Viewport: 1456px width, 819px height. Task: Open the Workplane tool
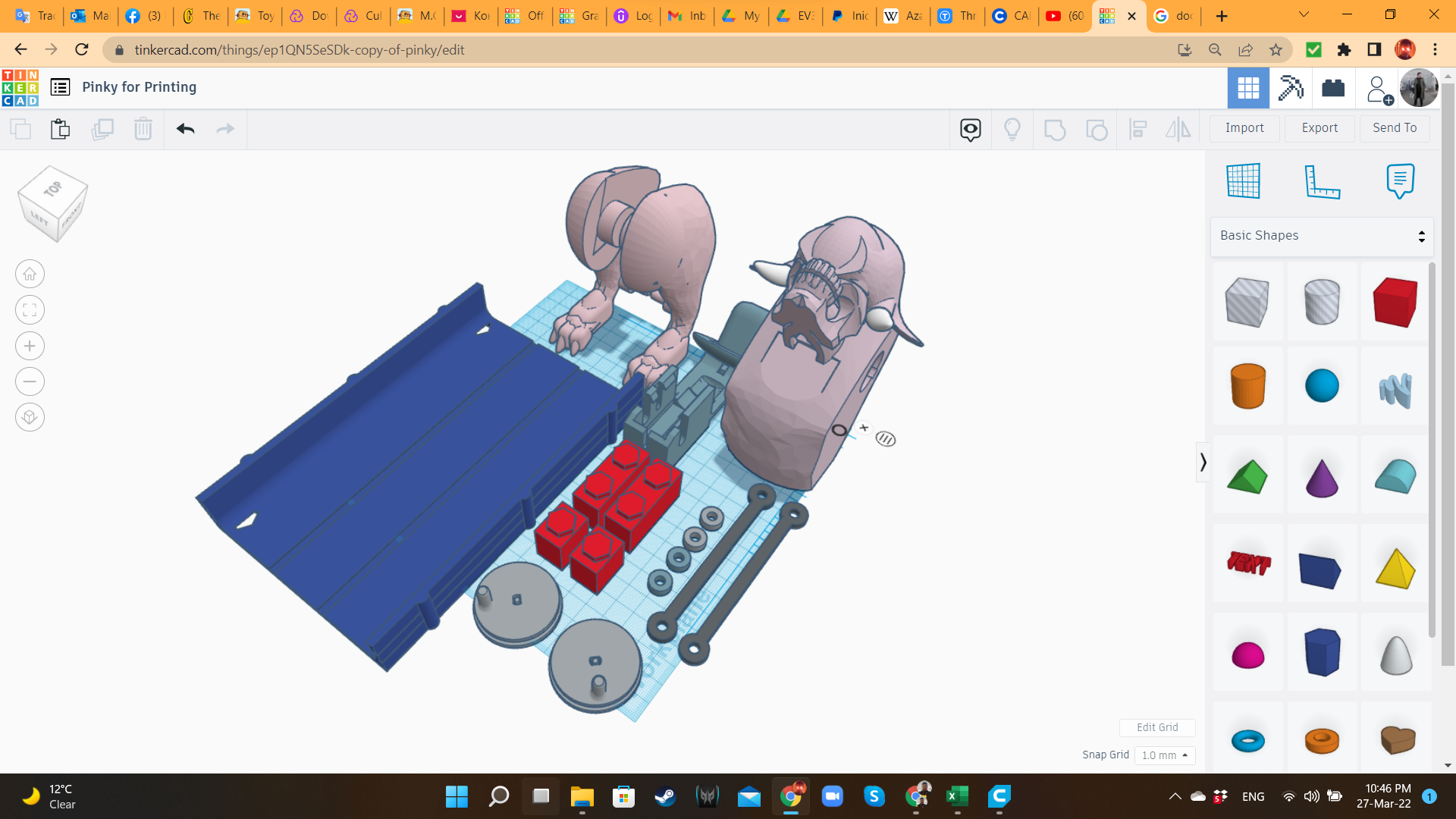point(1244,181)
